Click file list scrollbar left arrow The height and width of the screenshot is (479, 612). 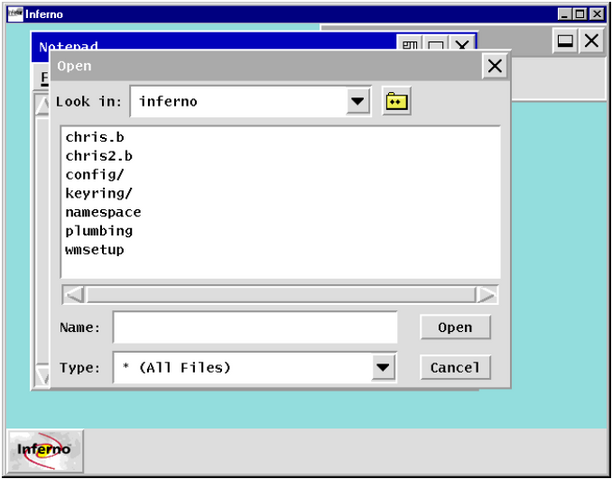(x=74, y=295)
